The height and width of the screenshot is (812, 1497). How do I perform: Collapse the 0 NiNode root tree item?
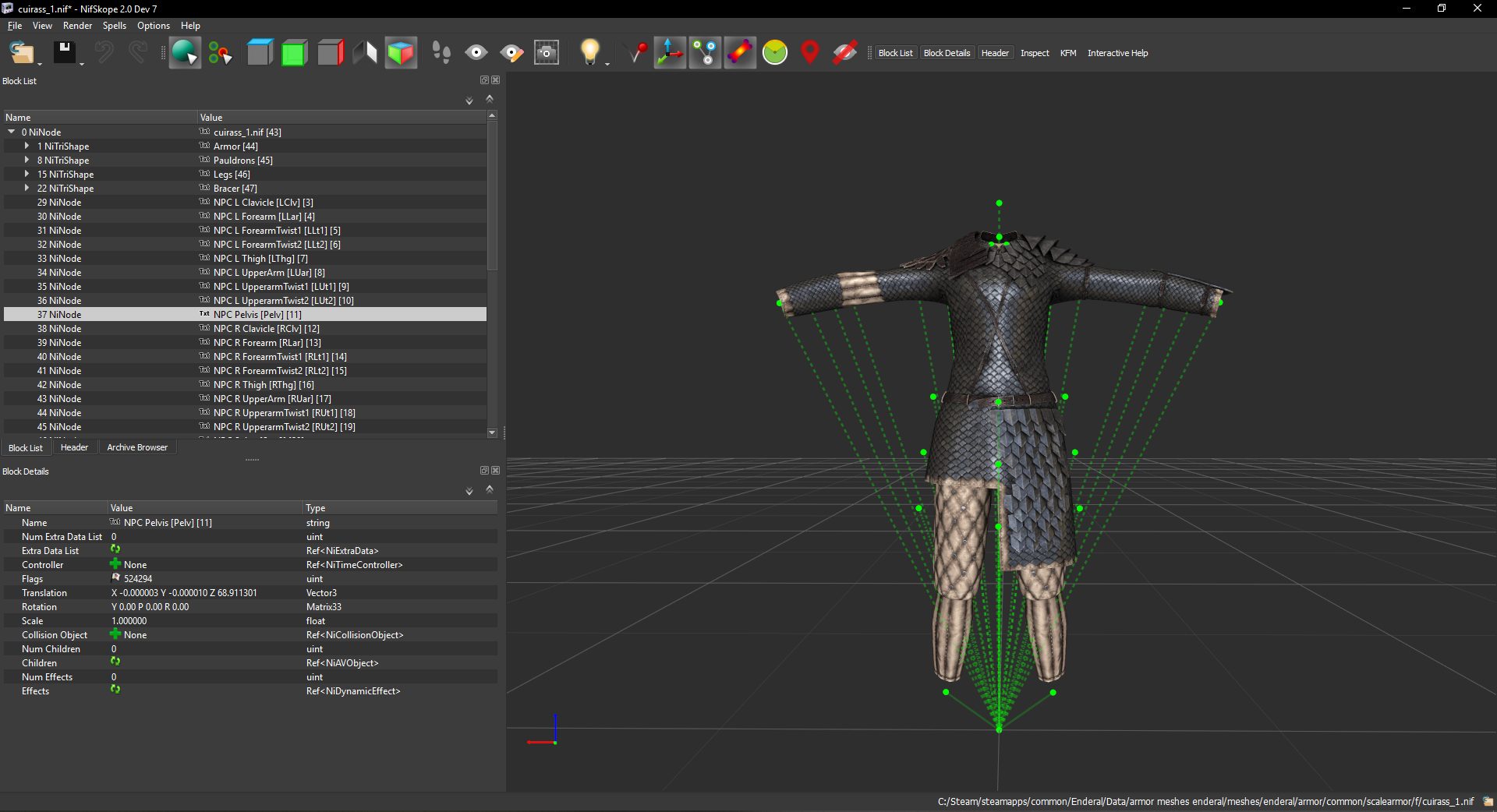coord(12,132)
